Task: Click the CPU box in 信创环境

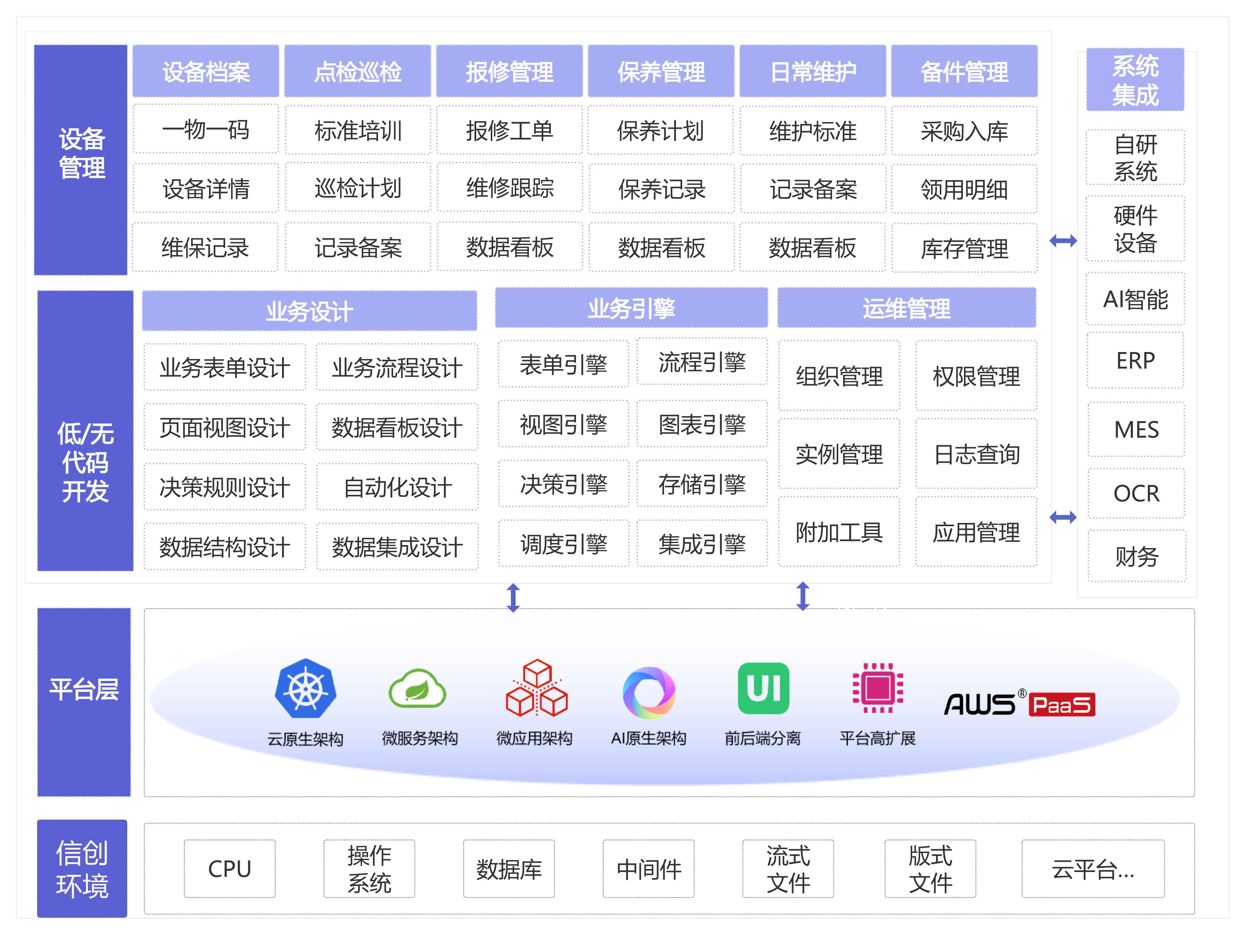Action: pyautogui.click(x=229, y=869)
